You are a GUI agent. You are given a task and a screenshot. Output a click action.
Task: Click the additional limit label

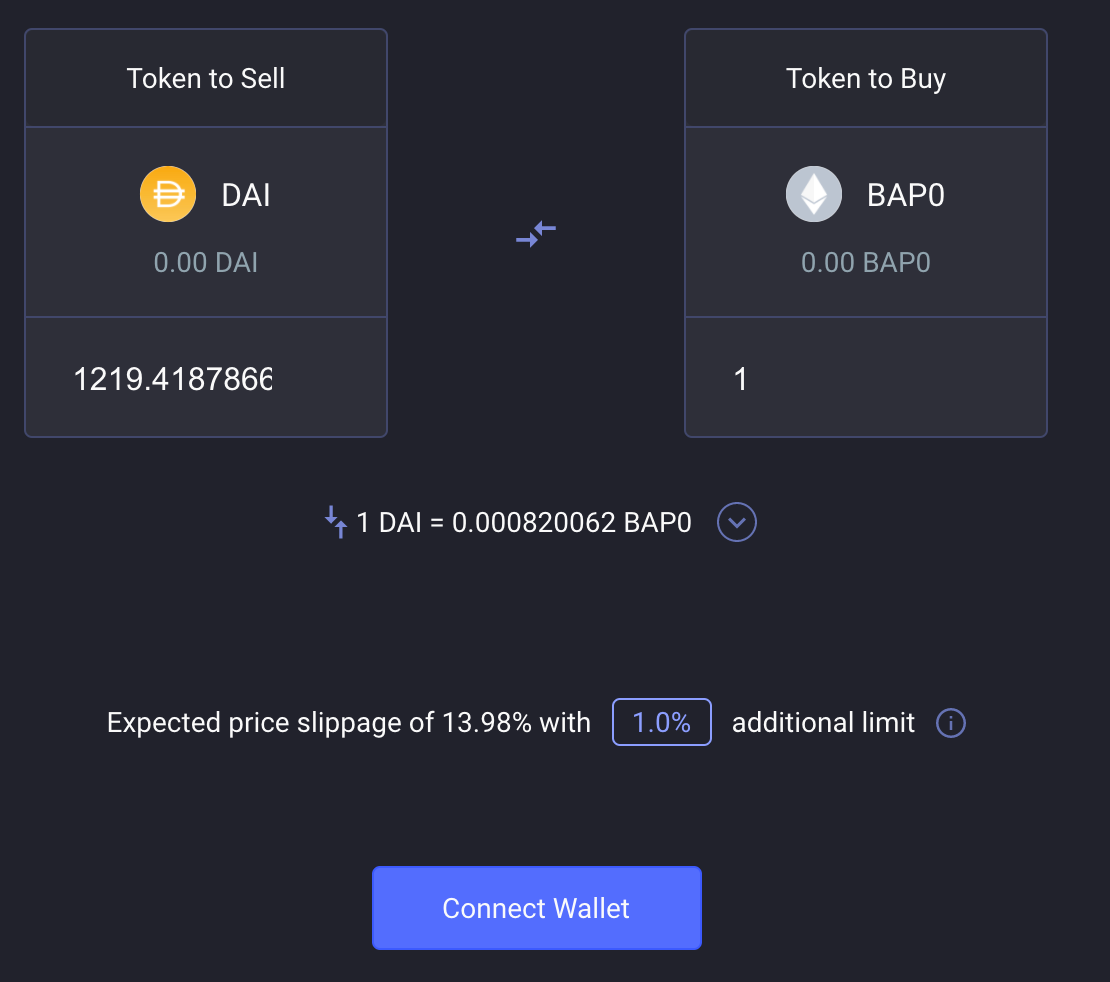pyautogui.click(x=823, y=723)
